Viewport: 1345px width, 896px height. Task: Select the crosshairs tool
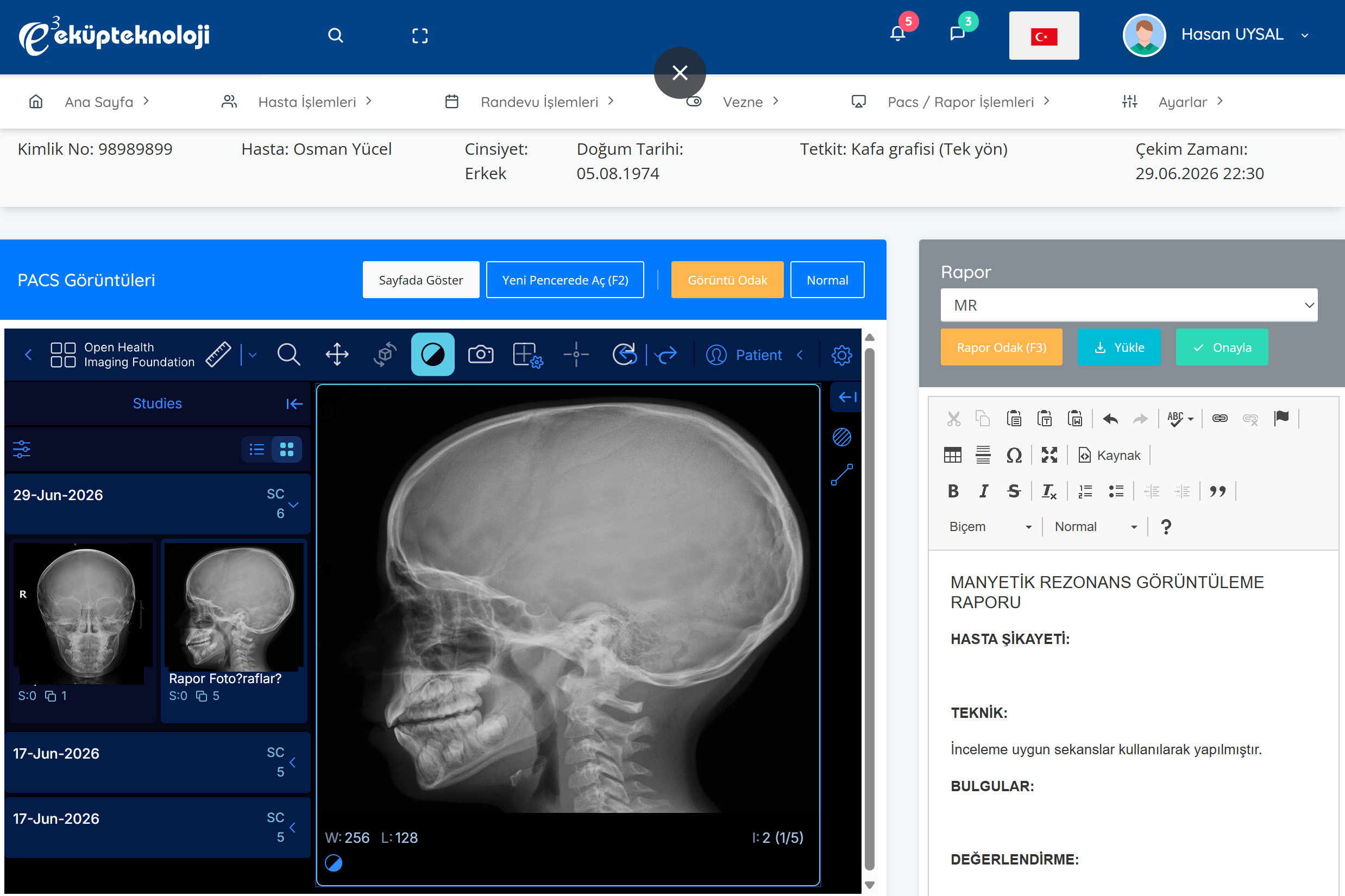click(x=576, y=355)
